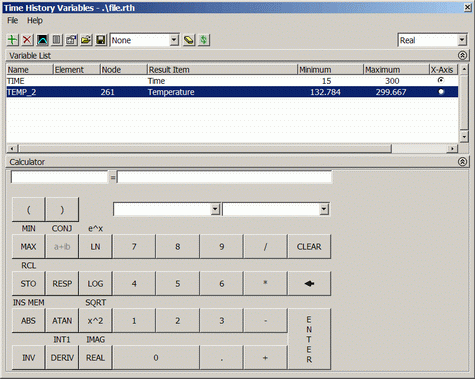Viewport: 475px width, 379px height.
Task: Open the File menu
Action: 13,21
